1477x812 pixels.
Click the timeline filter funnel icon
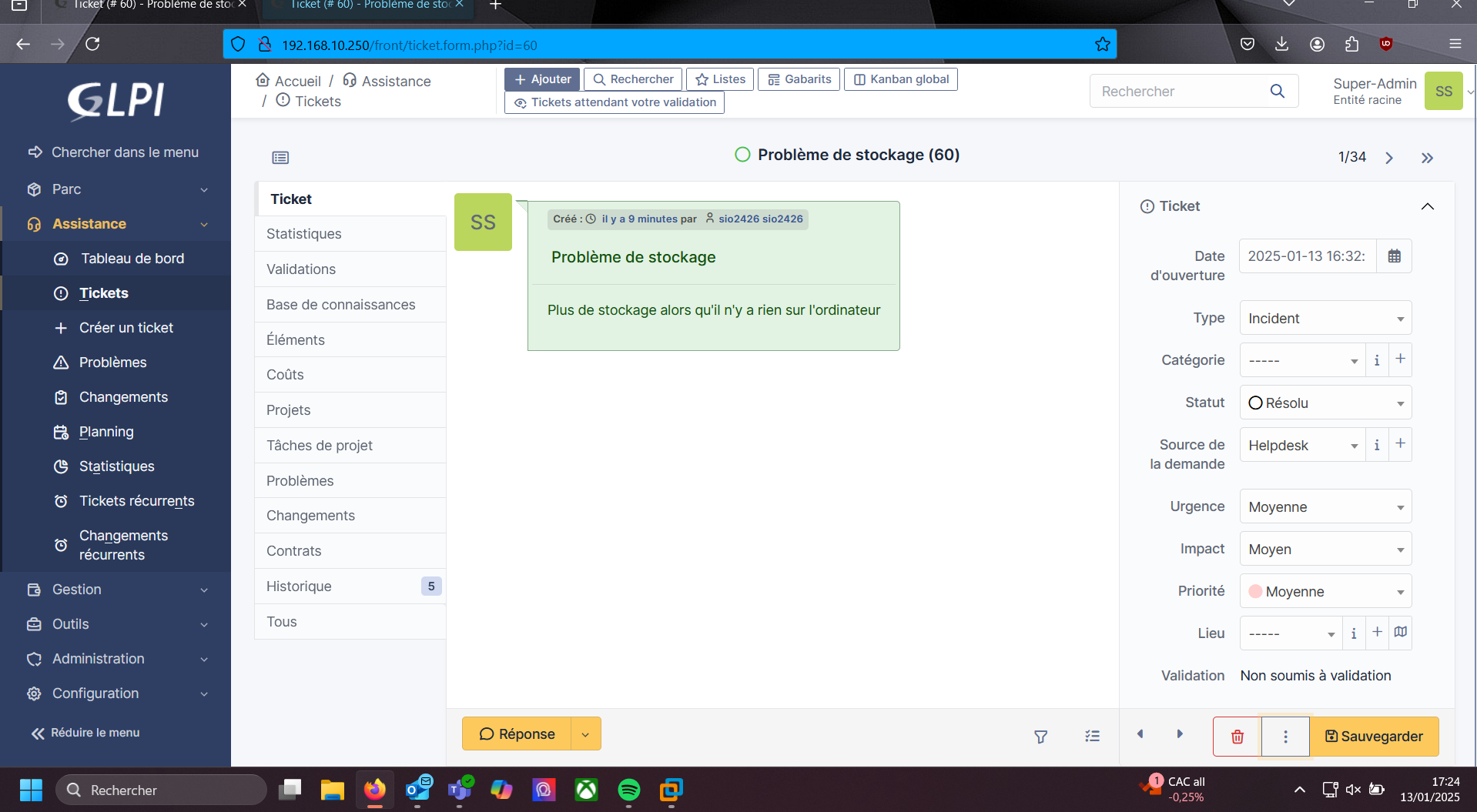tap(1040, 737)
